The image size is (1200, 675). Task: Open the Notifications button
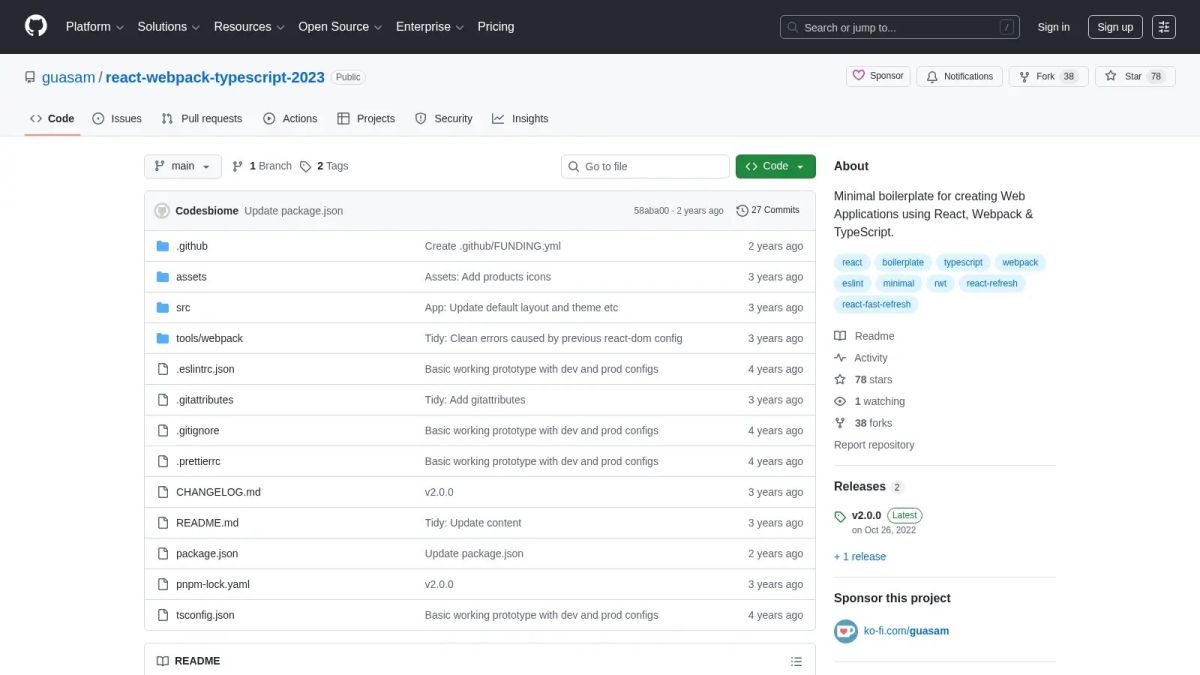pyautogui.click(x=959, y=76)
